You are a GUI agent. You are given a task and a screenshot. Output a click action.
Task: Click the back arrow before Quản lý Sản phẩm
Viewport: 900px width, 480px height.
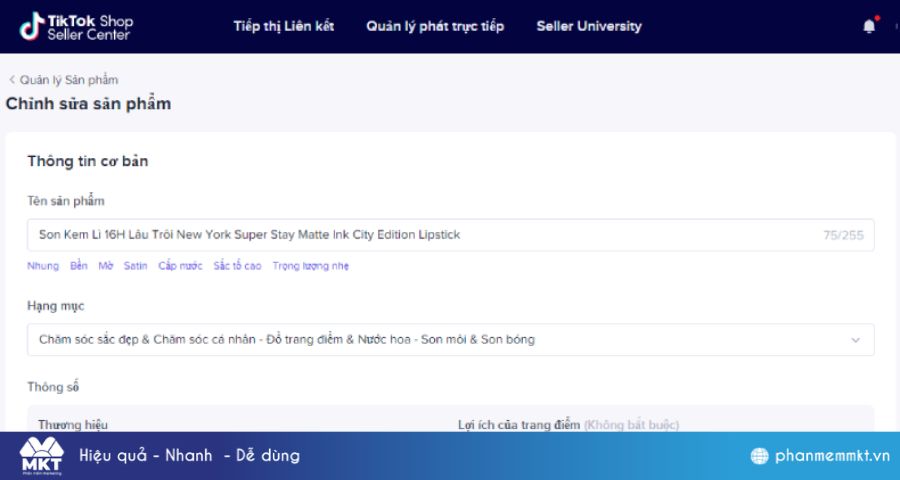(x=11, y=80)
